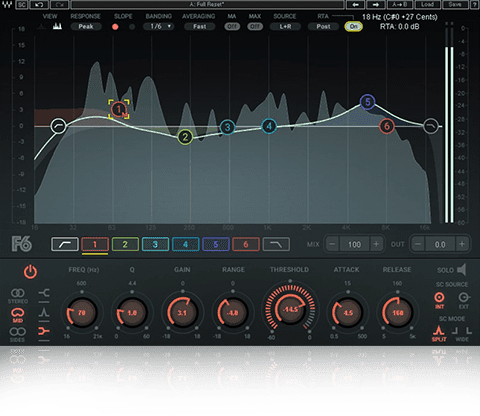Screen dimensions: 480x416
Task: Click the Save button
Action: [x=455, y=4]
